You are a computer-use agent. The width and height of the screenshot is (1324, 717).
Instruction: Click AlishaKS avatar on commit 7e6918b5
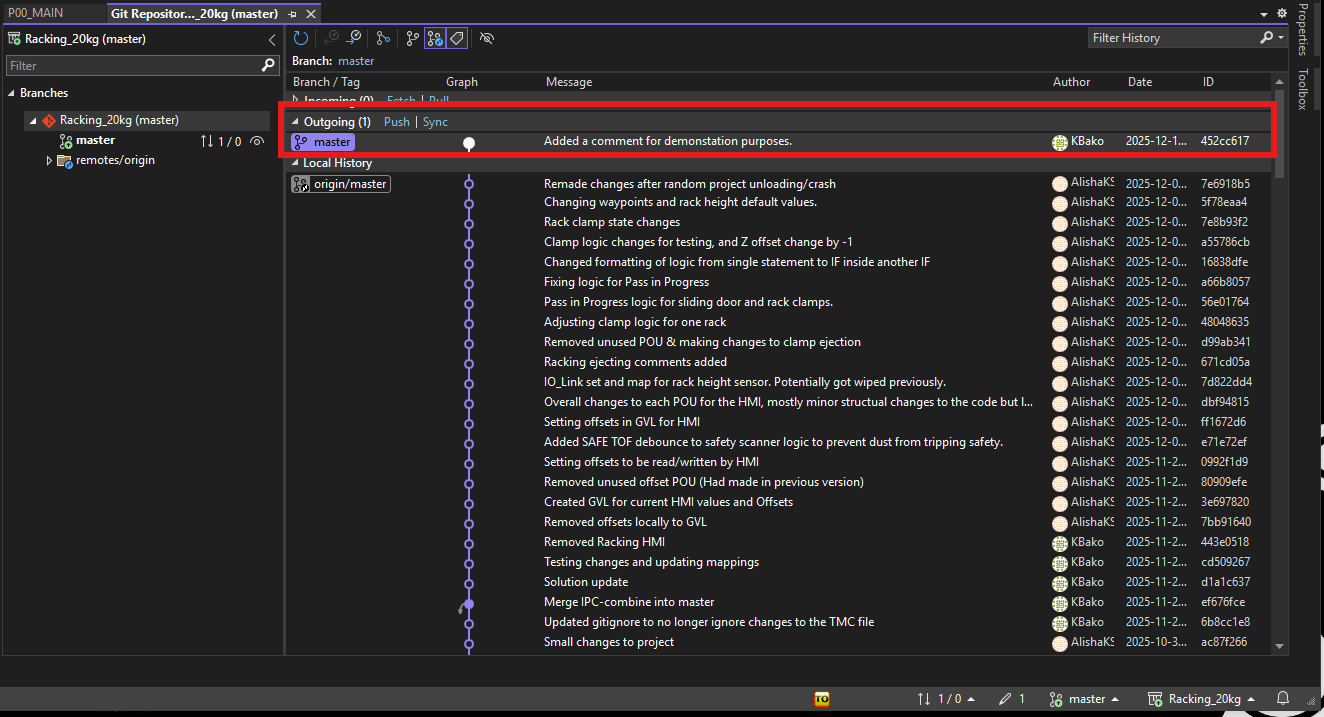click(1060, 184)
